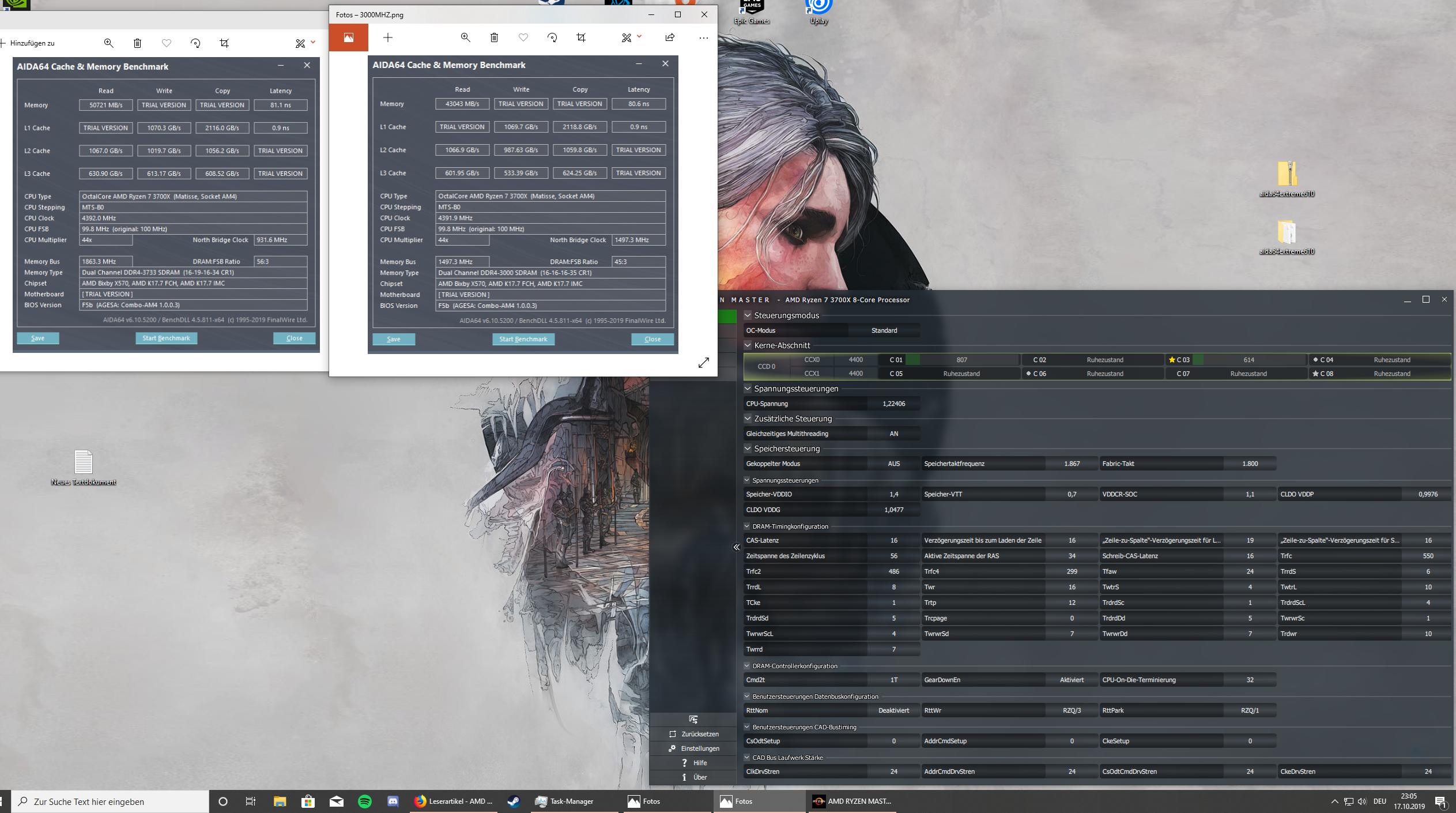Collapse the DRAM-Timingkonfiguration section
The width and height of the screenshot is (1456, 813).
(x=747, y=526)
